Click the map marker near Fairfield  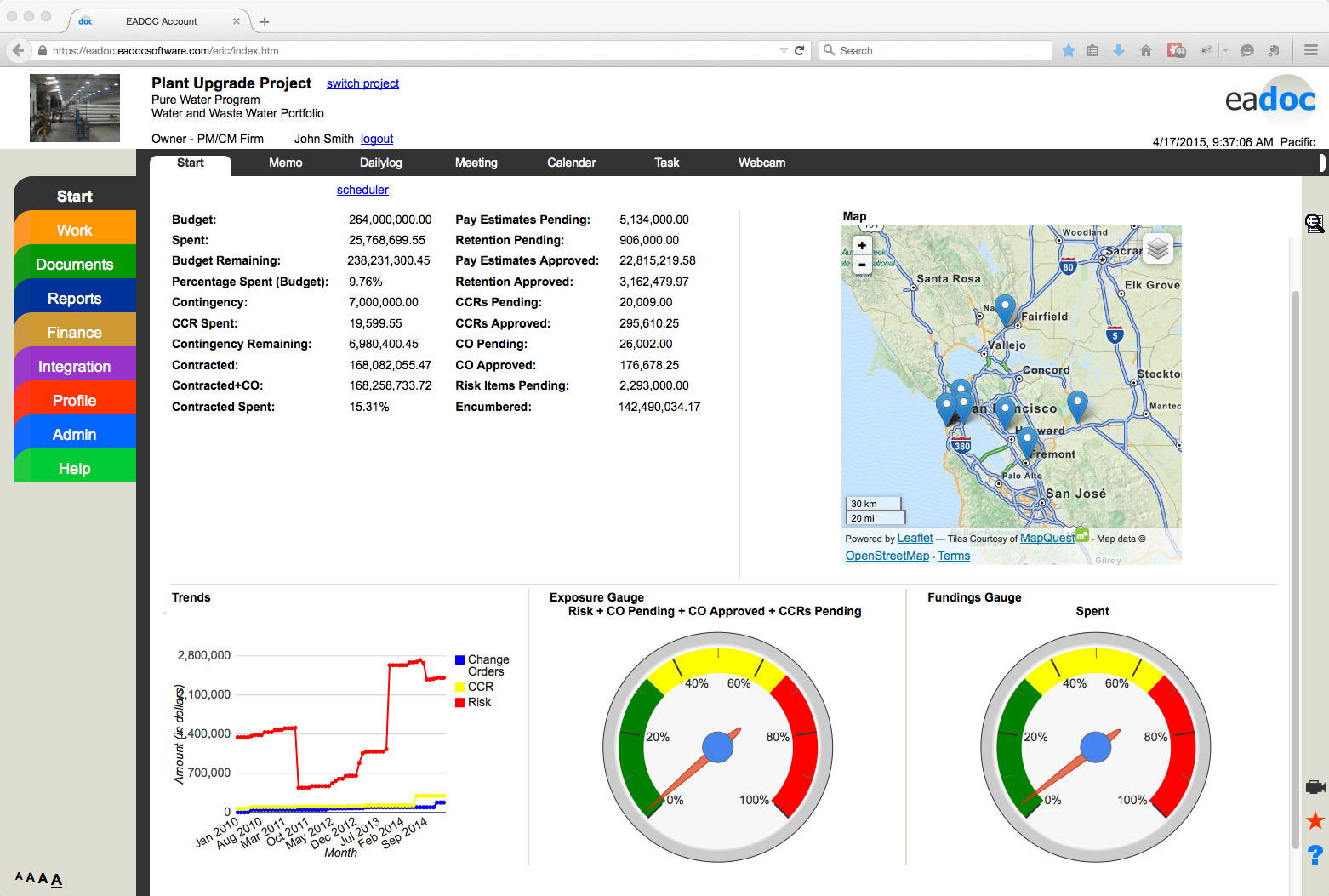pos(1005,310)
